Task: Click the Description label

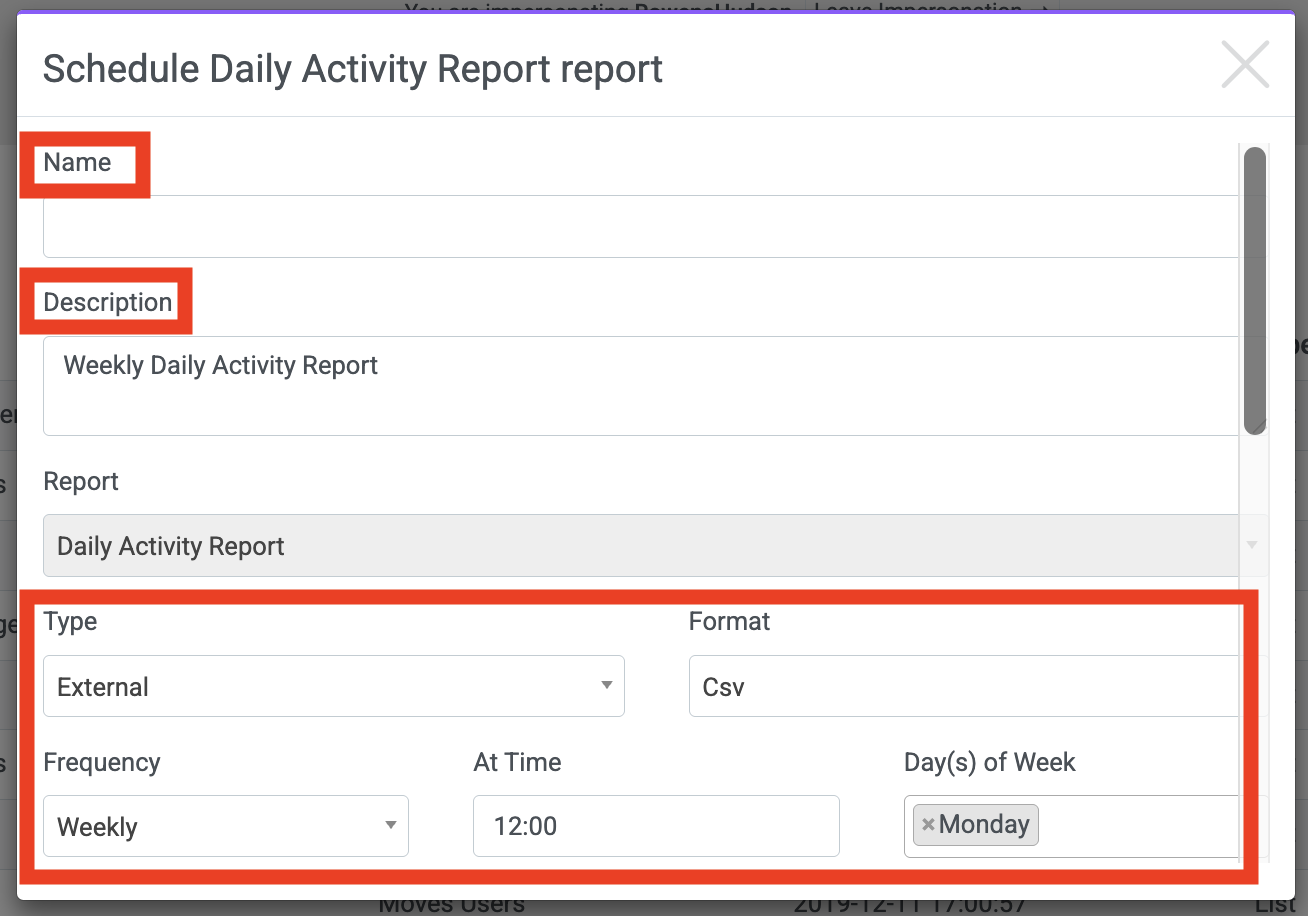Action: tap(108, 302)
